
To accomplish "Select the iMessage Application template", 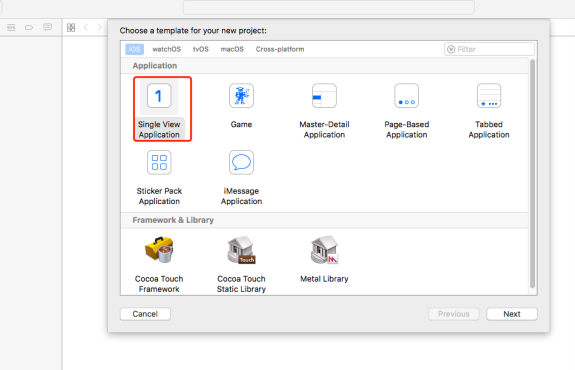I will pyautogui.click(x=241, y=177).
